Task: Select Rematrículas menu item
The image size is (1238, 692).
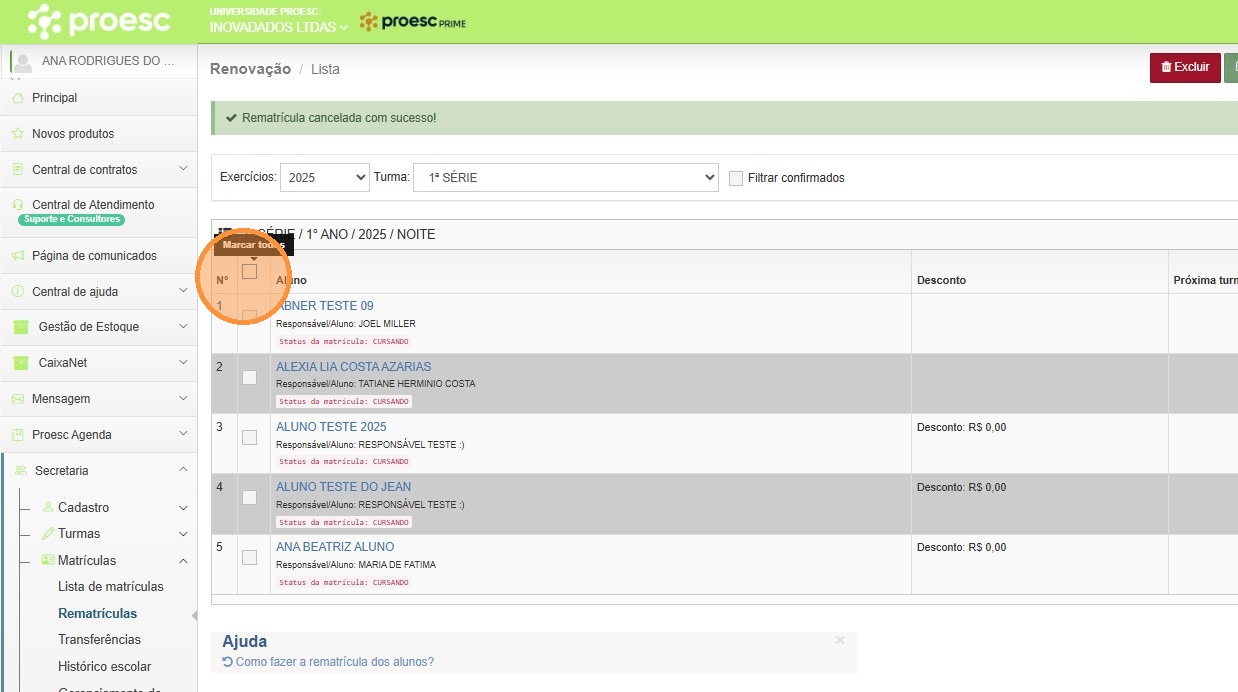Action: (x=98, y=614)
